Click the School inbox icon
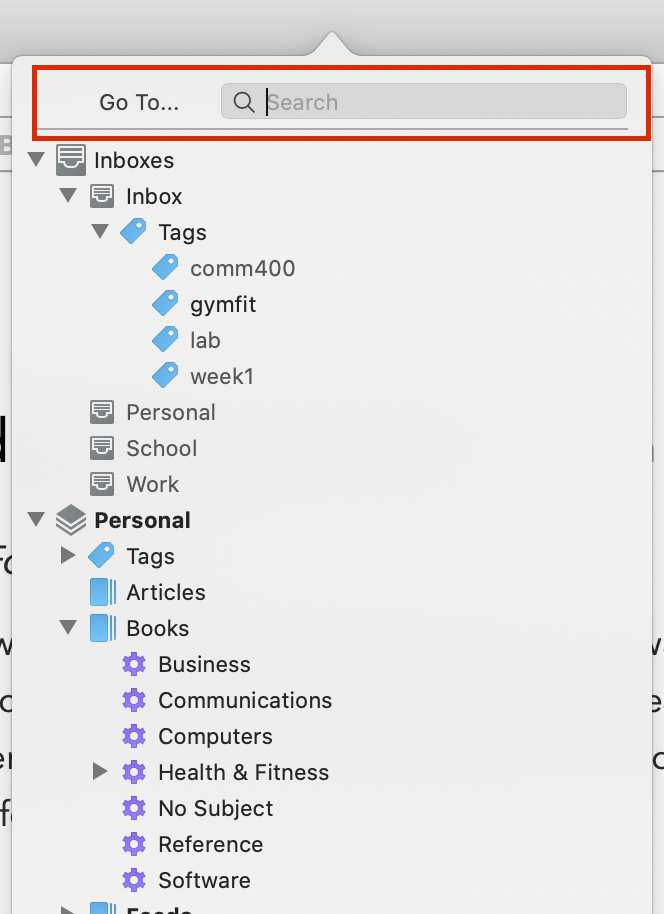 [102, 448]
